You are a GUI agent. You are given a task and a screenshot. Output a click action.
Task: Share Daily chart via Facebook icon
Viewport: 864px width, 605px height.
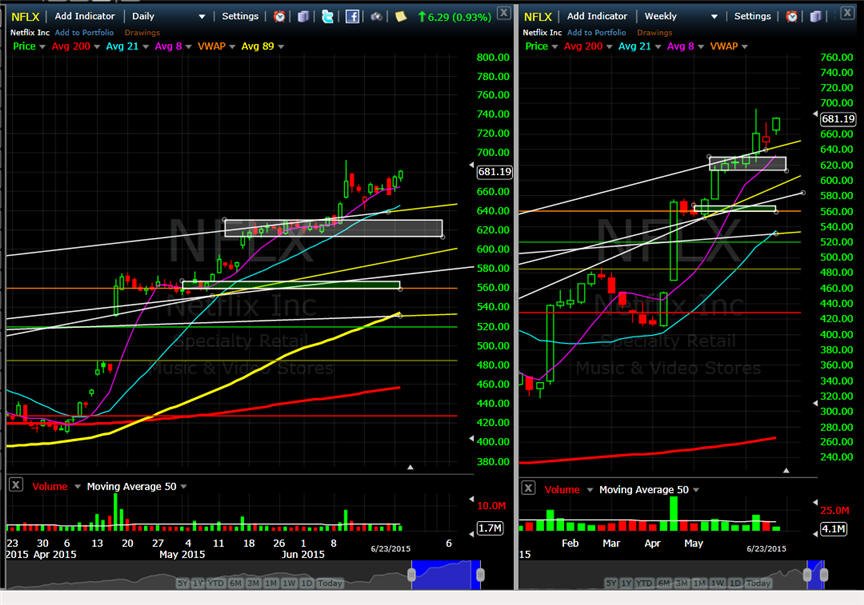coord(352,17)
